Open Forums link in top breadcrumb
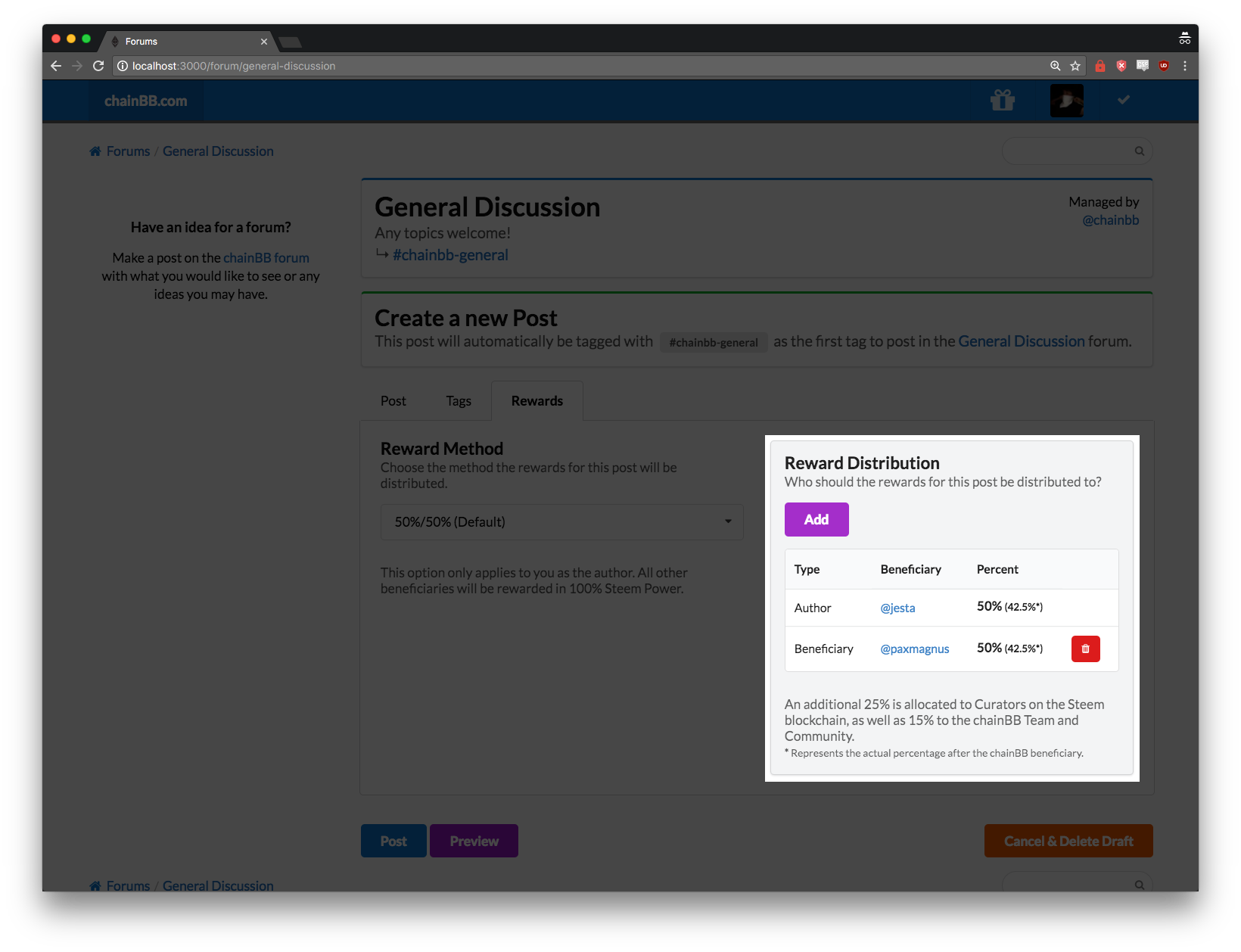 pos(128,151)
